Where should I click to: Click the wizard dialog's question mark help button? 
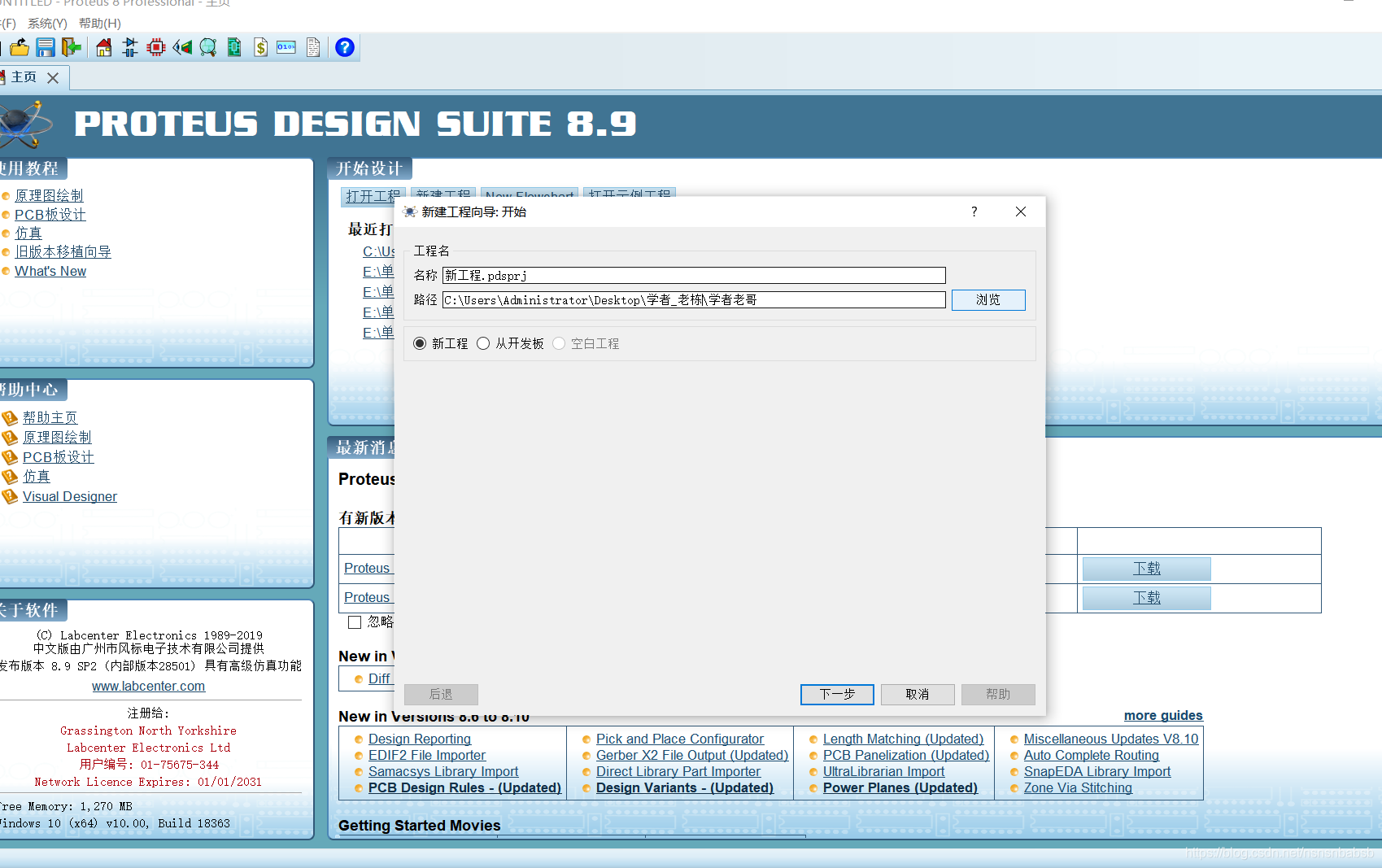click(974, 212)
